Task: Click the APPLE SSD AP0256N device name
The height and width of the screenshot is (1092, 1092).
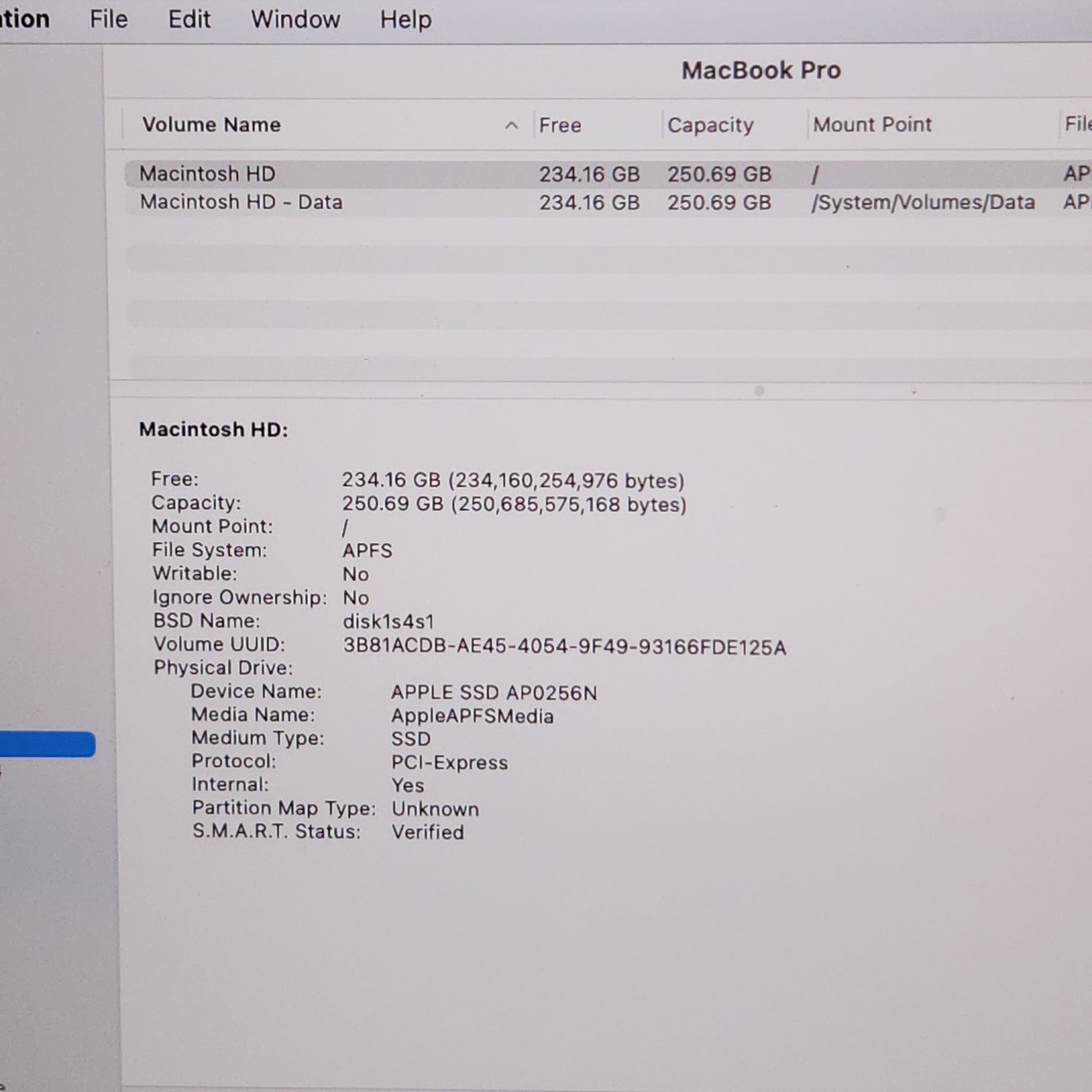Action: pyautogui.click(x=495, y=692)
